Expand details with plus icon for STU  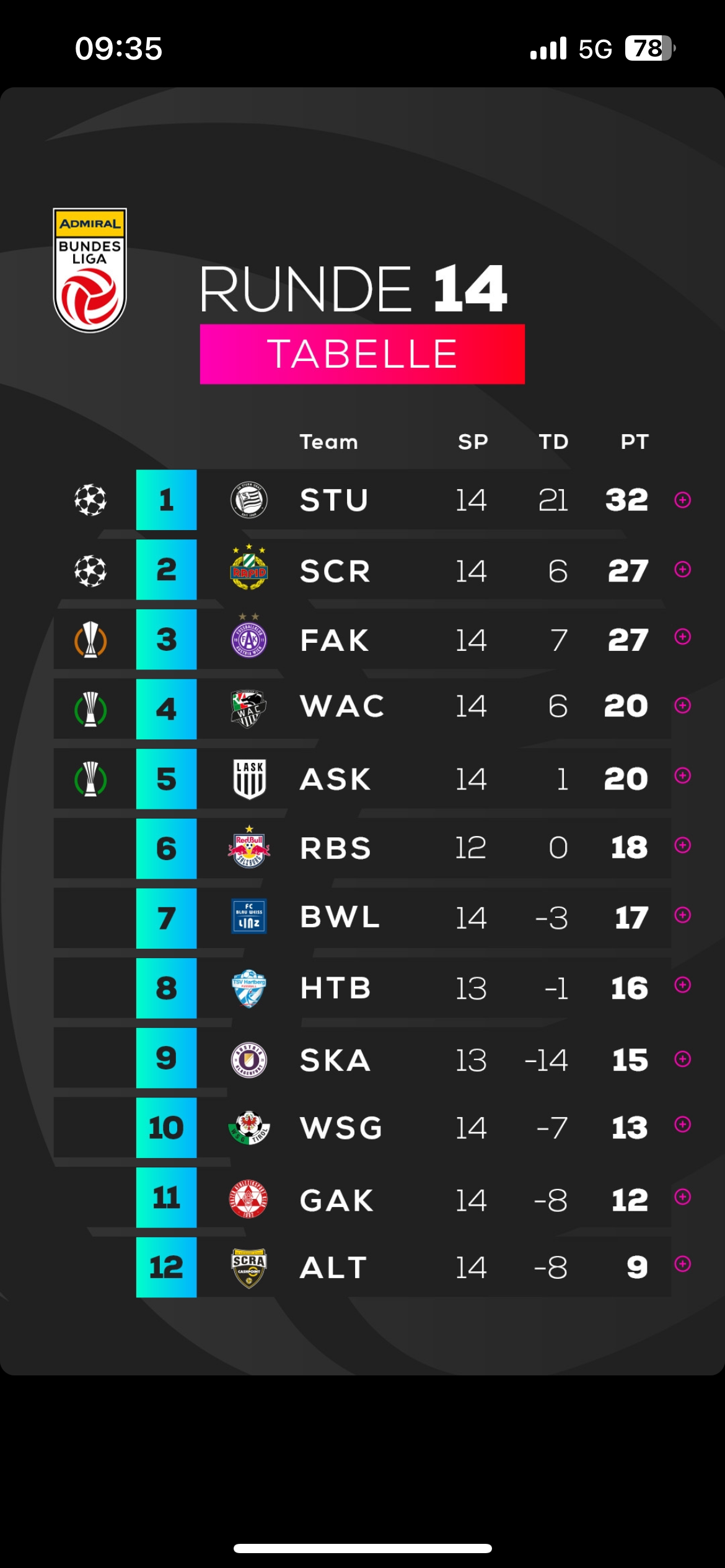682,500
